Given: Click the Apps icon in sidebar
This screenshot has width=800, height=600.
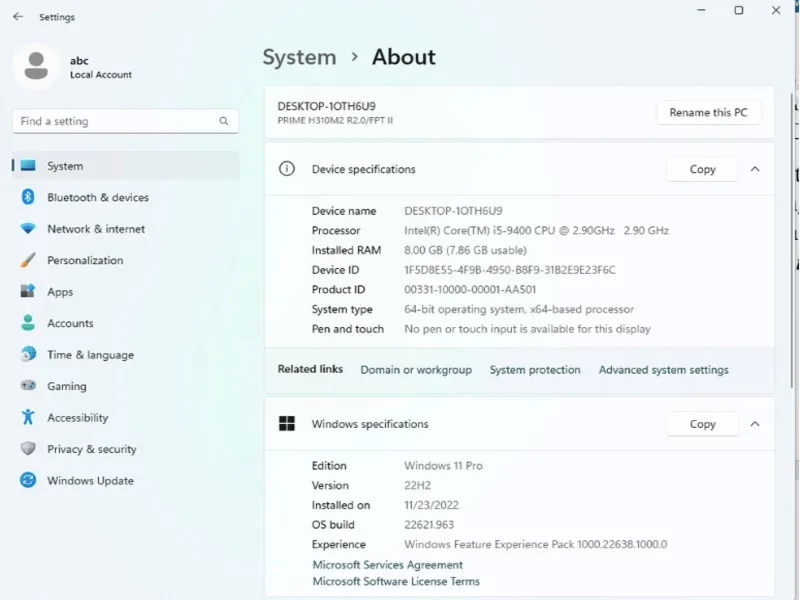Looking at the screenshot, I should 28,291.
